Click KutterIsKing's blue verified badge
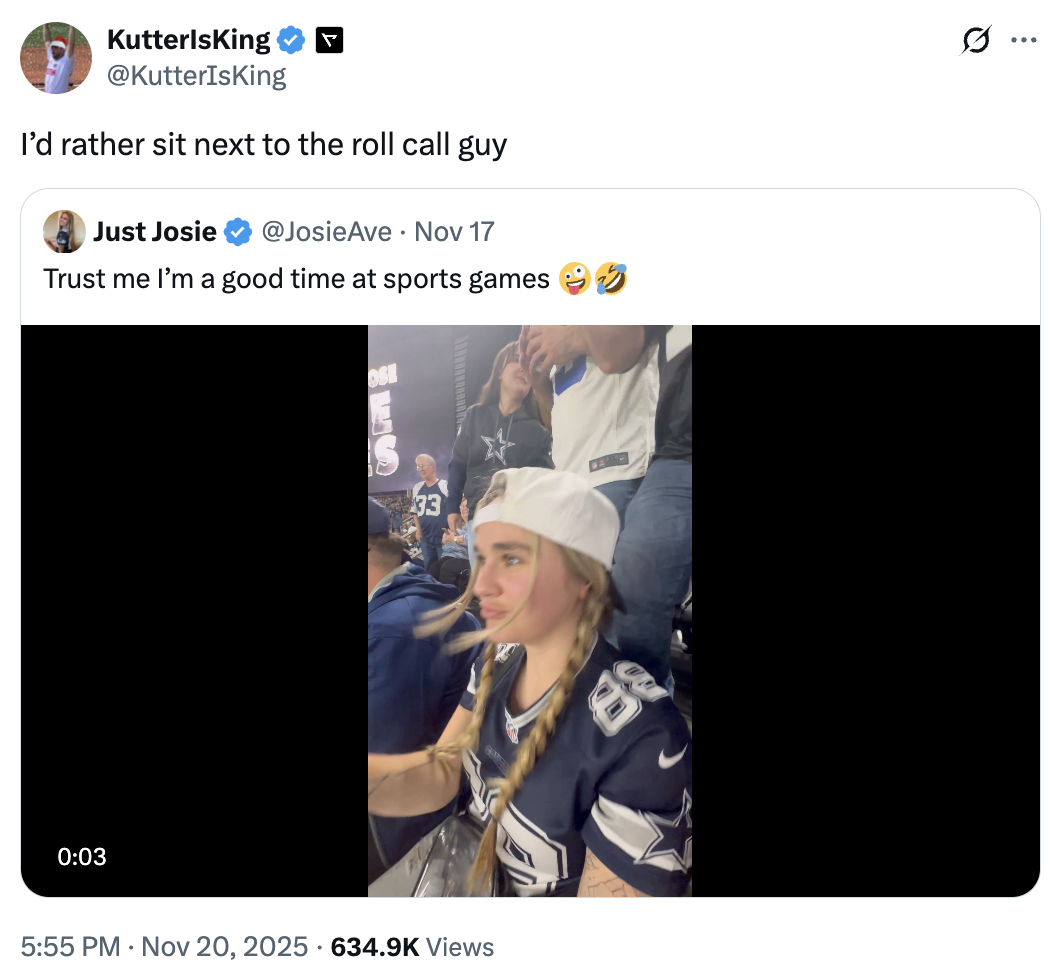 [x=291, y=40]
